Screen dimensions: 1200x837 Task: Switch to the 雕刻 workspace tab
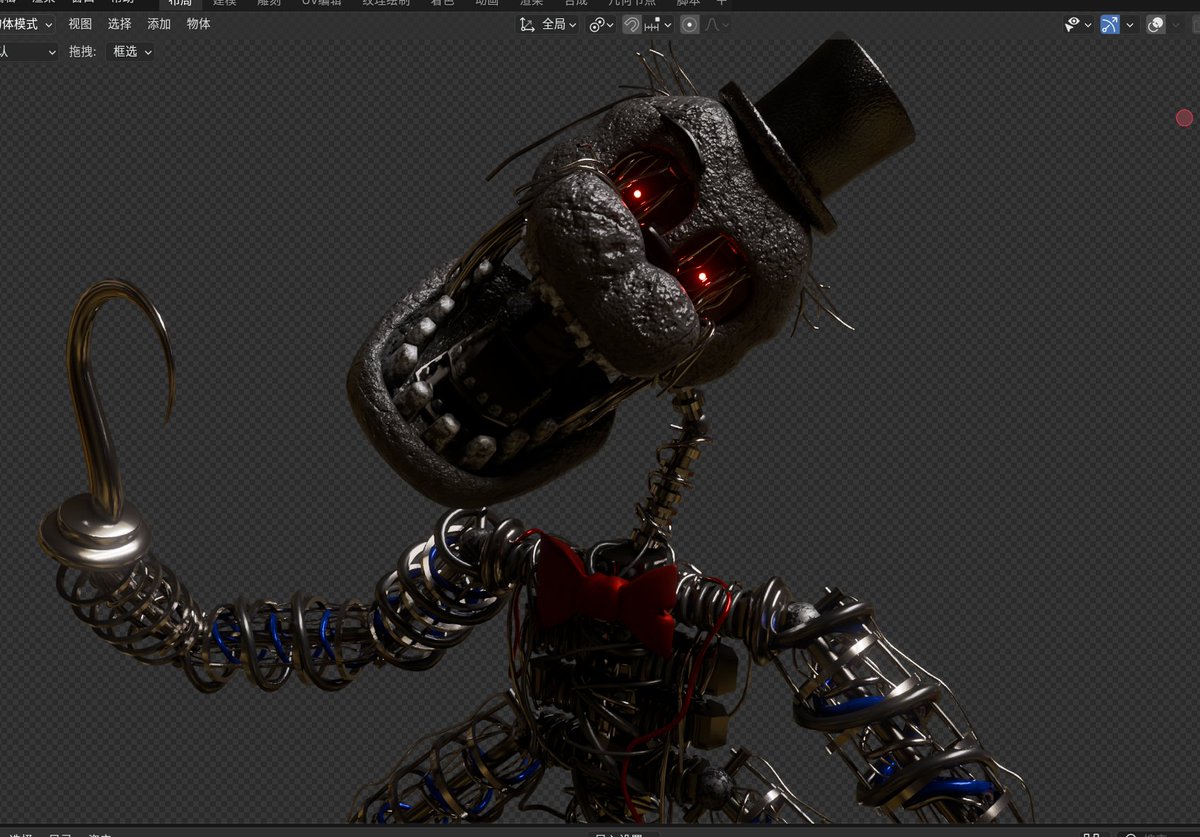[x=270, y=3]
